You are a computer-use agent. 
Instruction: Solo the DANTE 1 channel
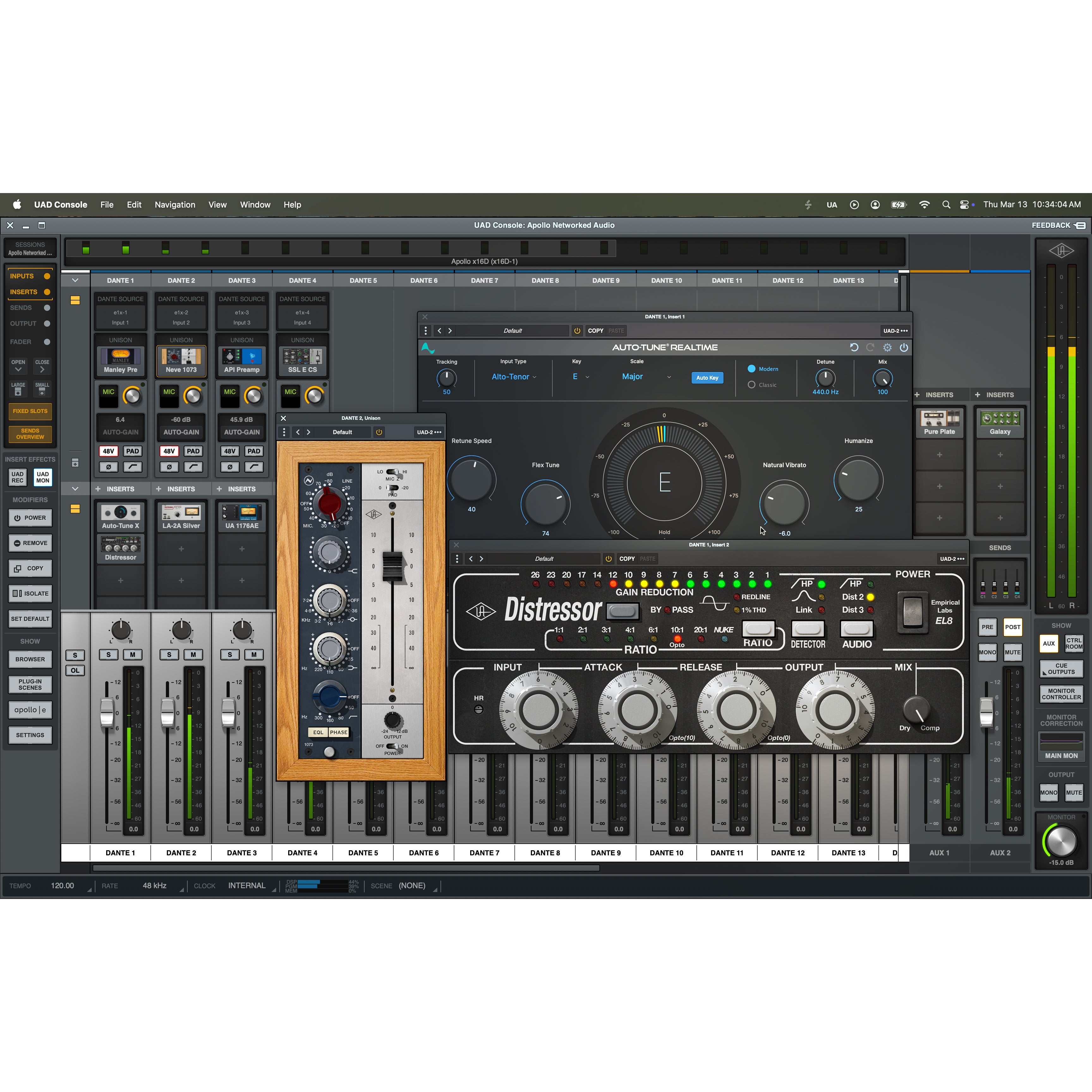(x=108, y=654)
